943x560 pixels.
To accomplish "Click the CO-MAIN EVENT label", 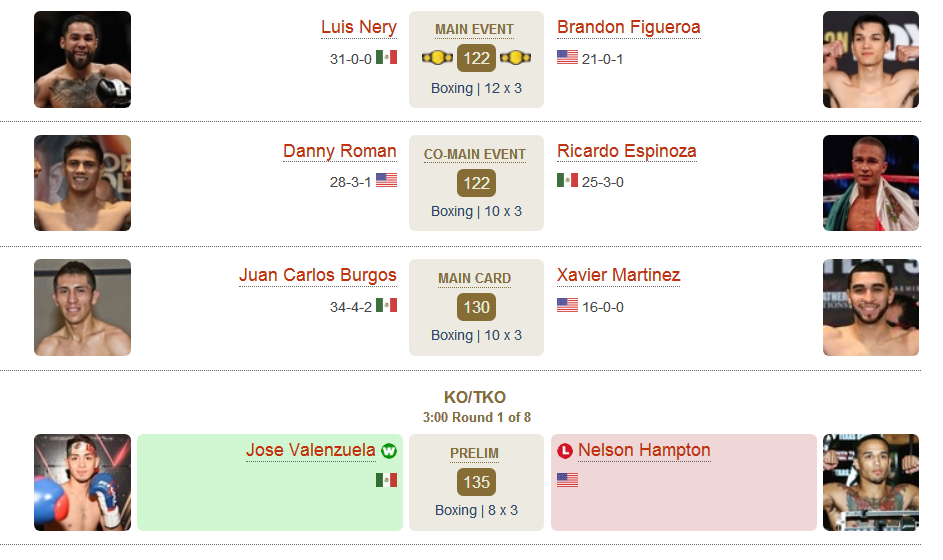I will pos(475,155).
